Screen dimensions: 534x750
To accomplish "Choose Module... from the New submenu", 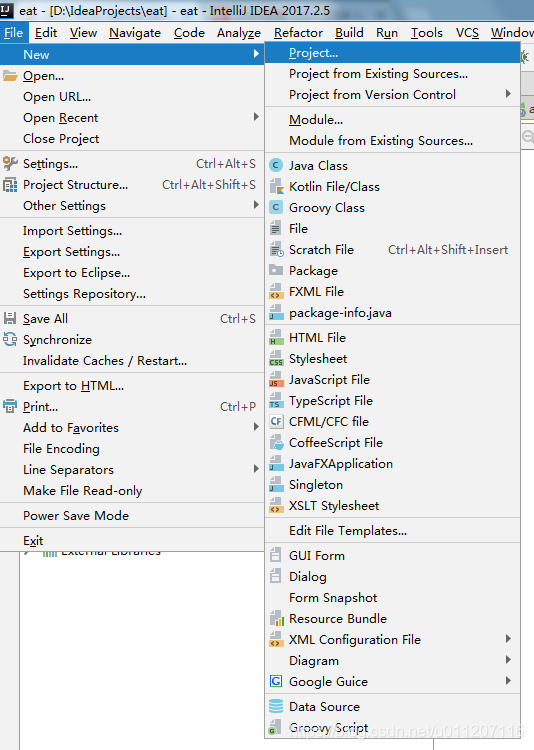I will coord(392,120).
